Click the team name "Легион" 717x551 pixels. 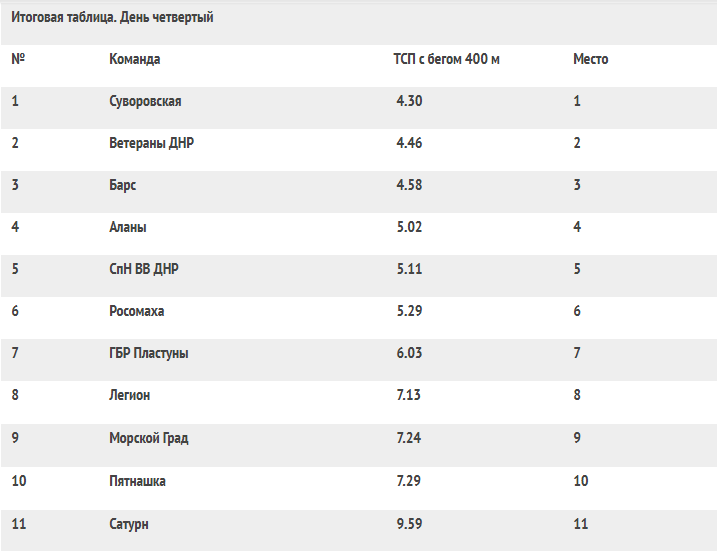[130, 395]
